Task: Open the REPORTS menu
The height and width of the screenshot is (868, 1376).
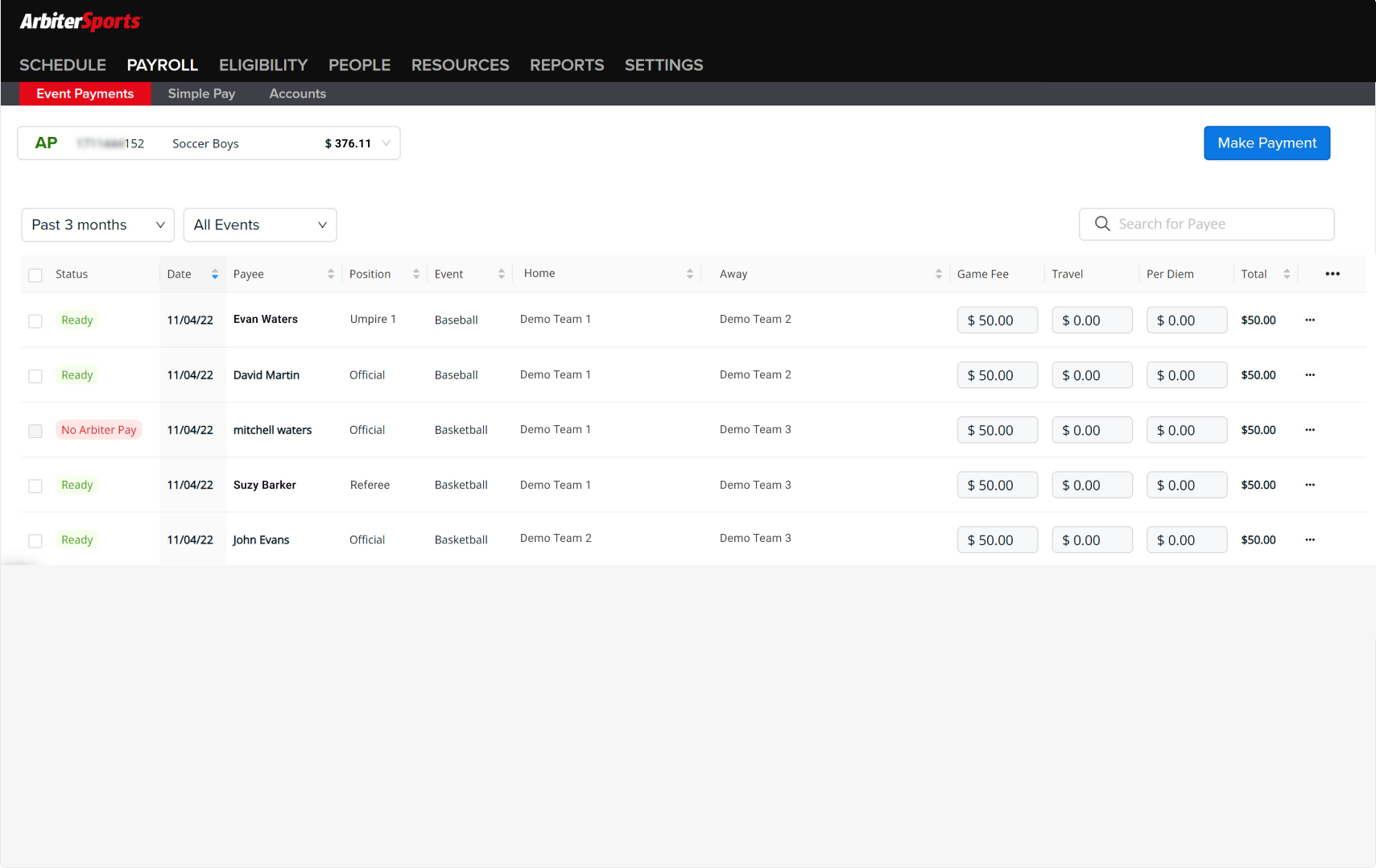Action: point(566,65)
